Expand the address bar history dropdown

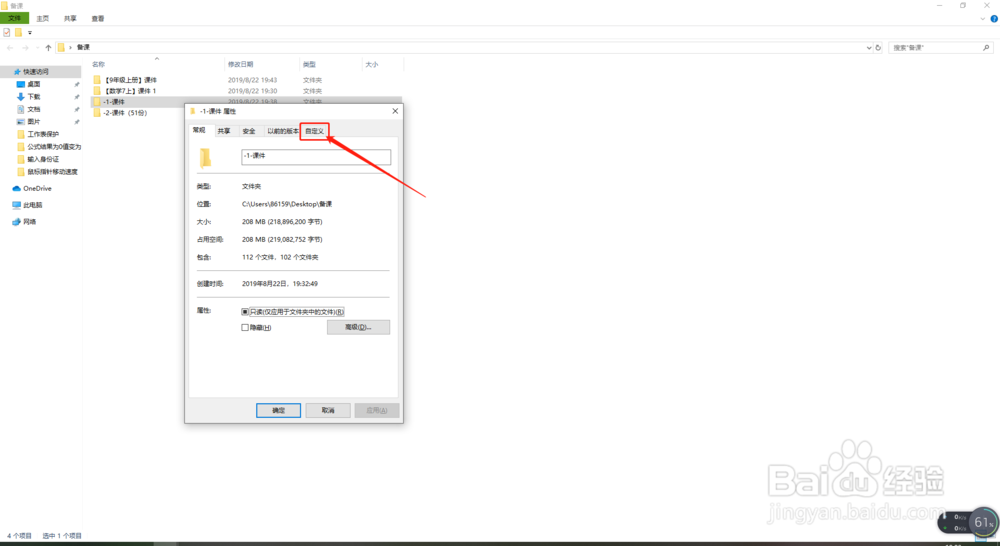pyautogui.click(x=869, y=48)
